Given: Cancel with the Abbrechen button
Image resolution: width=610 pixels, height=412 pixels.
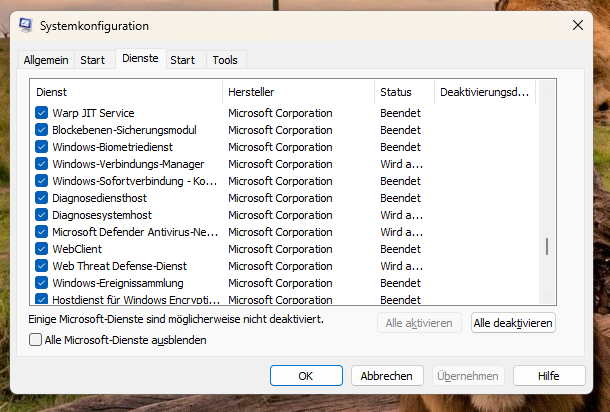Looking at the screenshot, I should [x=387, y=376].
